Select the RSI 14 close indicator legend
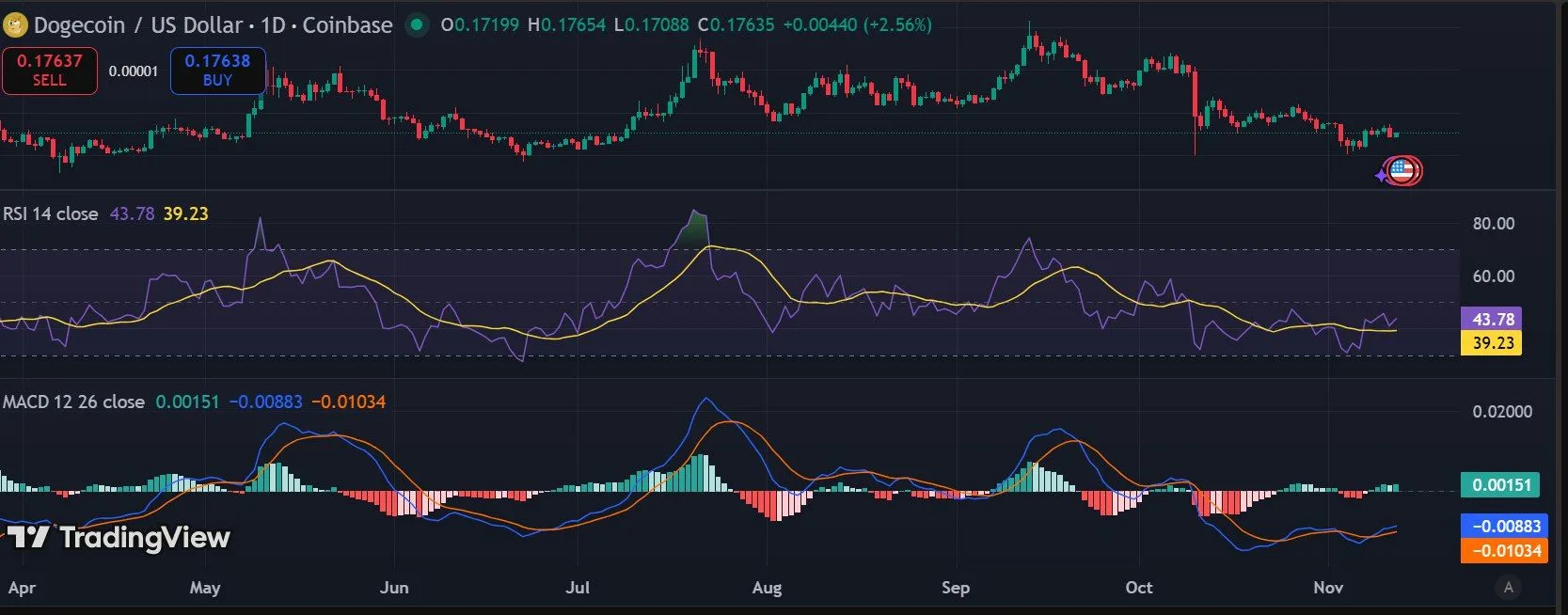The width and height of the screenshot is (1568, 615). (x=51, y=213)
